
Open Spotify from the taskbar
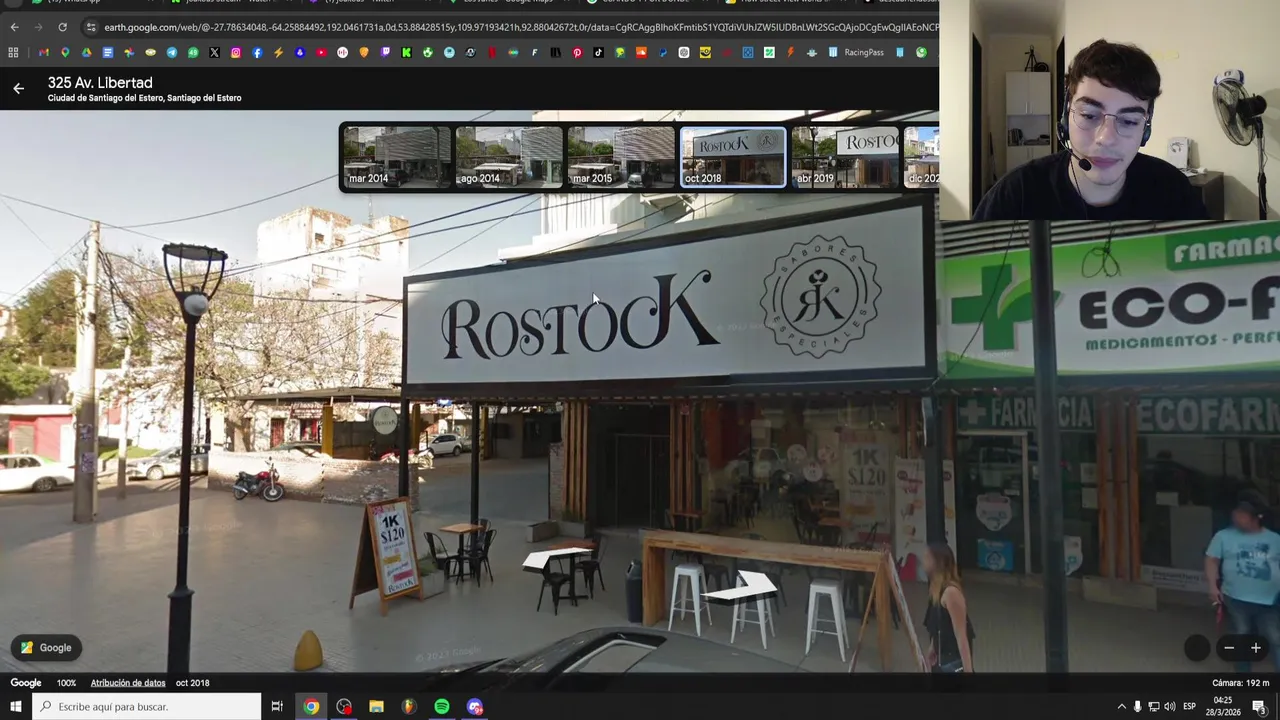(441, 707)
